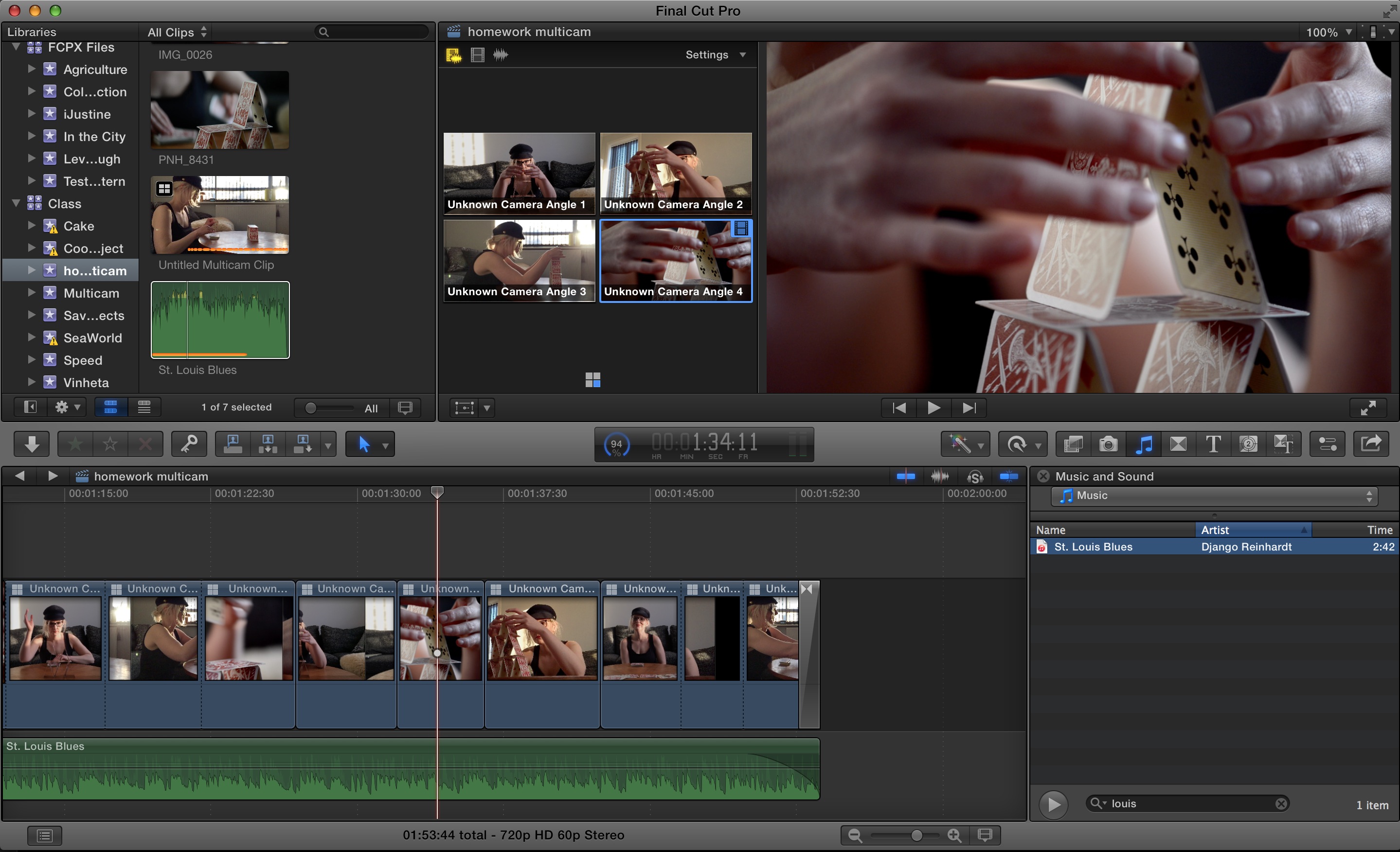Screen dimensions: 1400x852
Task: Expand the Agriculture event
Action: click(32, 69)
